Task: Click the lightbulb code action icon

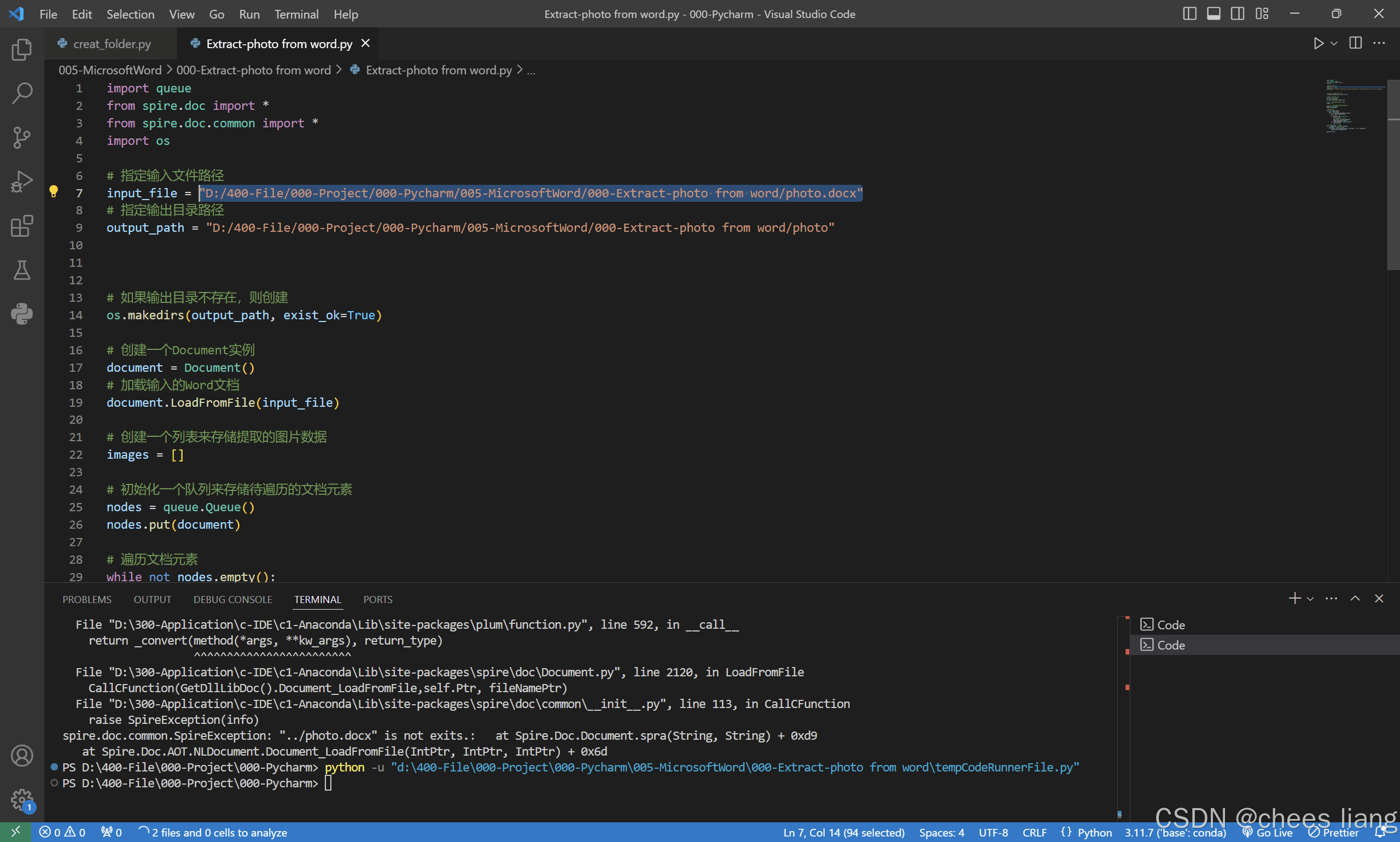Action: [54, 192]
